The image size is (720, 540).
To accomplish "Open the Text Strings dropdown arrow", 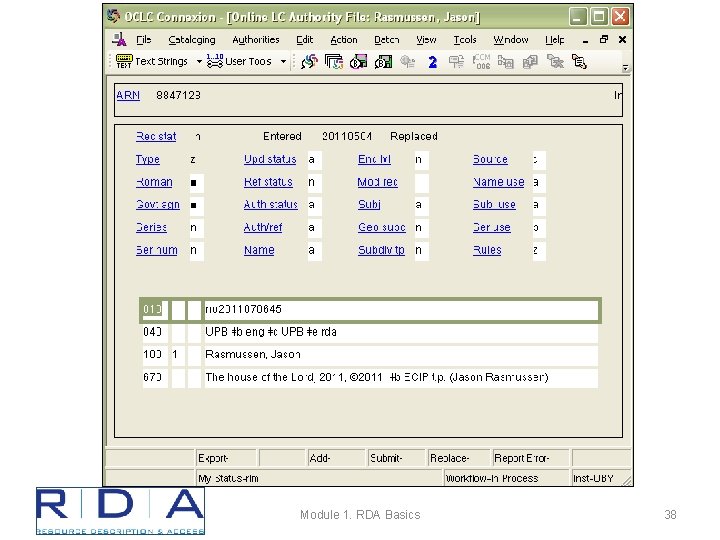I will pyautogui.click(x=199, y=61).
